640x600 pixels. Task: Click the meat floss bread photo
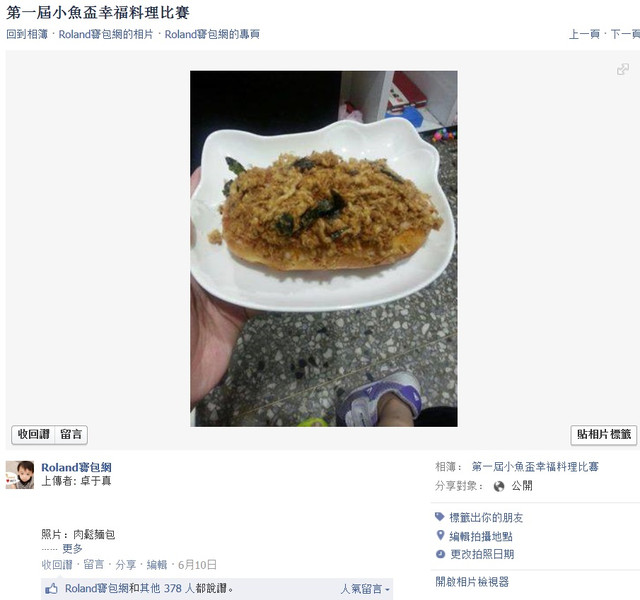[x=324, y=249]
